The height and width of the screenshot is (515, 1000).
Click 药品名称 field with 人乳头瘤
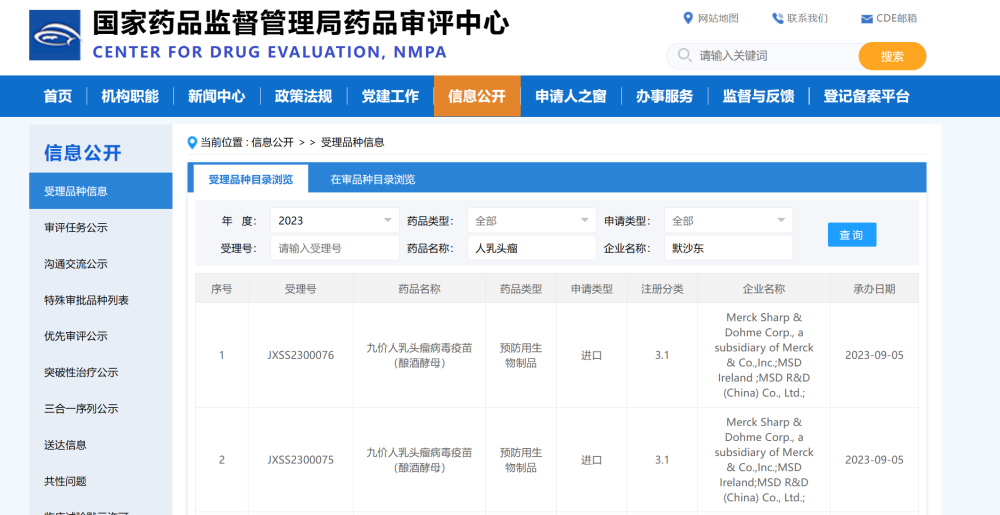pos(532,248)
